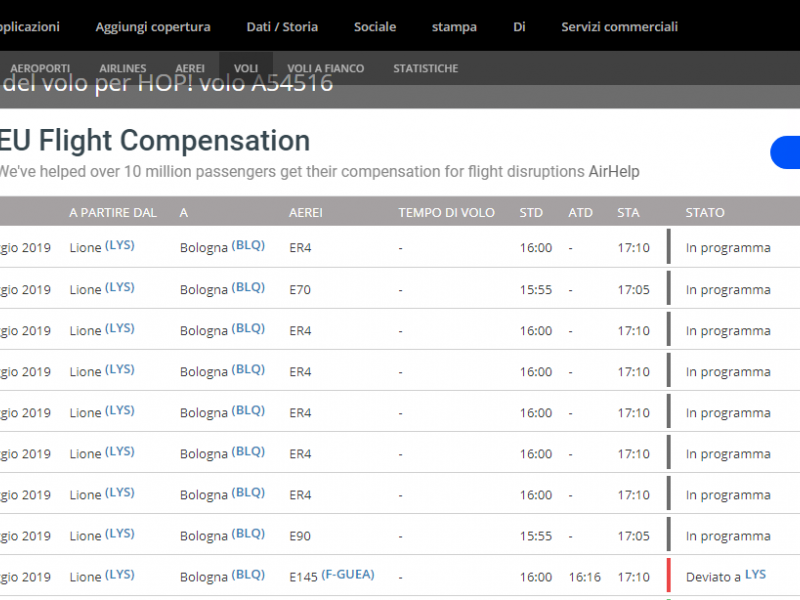Click In programma status in the E70 row
800x600 pixels.
click(728, 290)
